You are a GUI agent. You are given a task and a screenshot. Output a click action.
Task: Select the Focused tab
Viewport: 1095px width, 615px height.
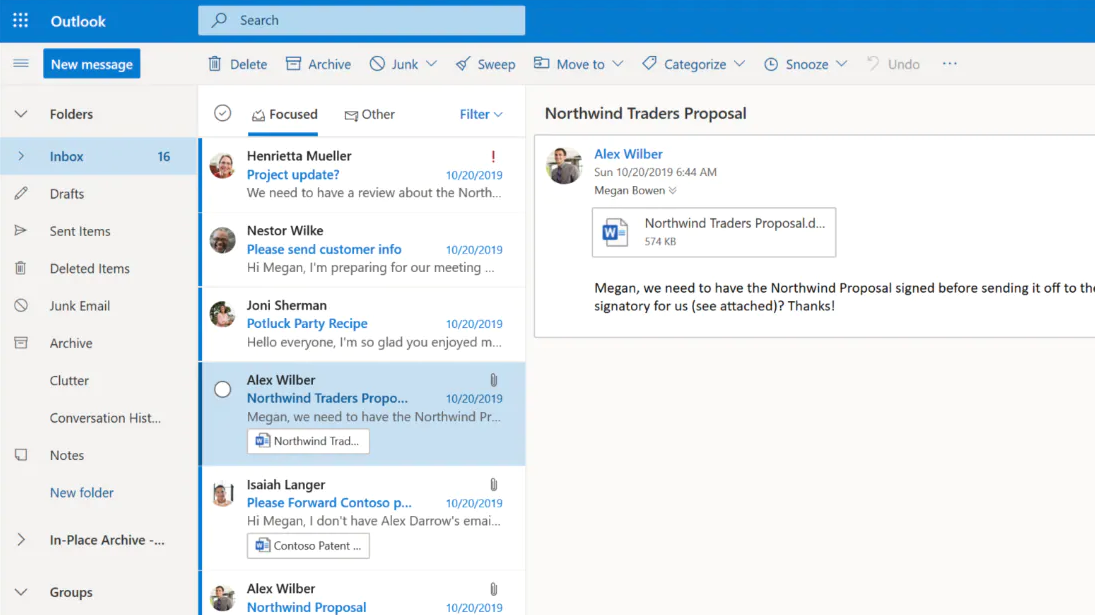coord(284,114)
